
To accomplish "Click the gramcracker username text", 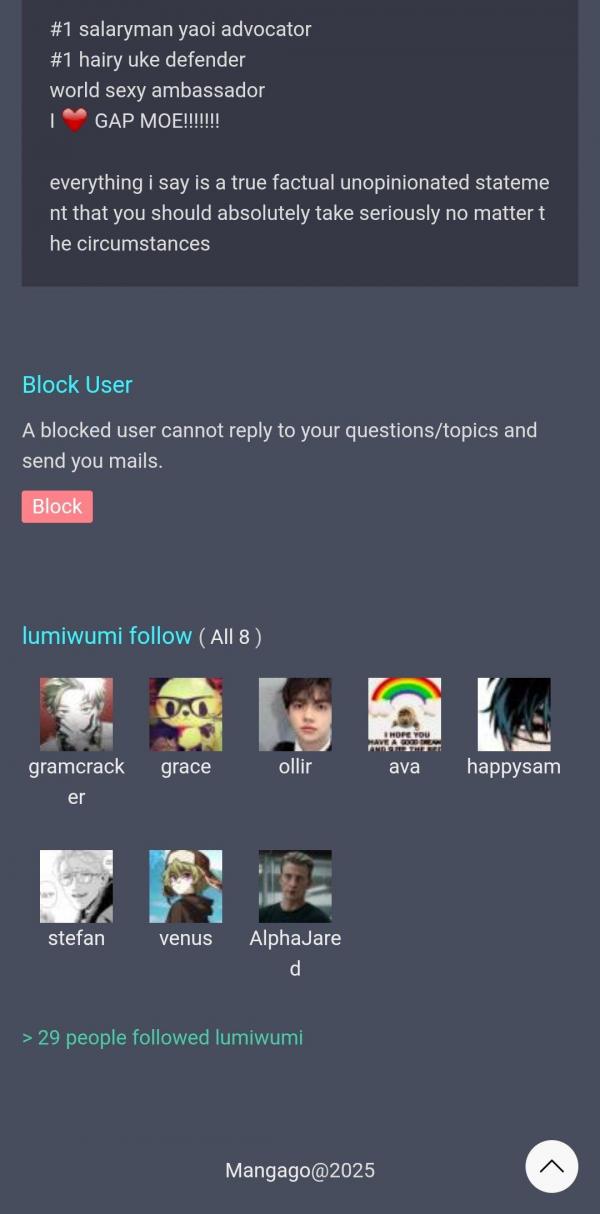I will [76, 782].
